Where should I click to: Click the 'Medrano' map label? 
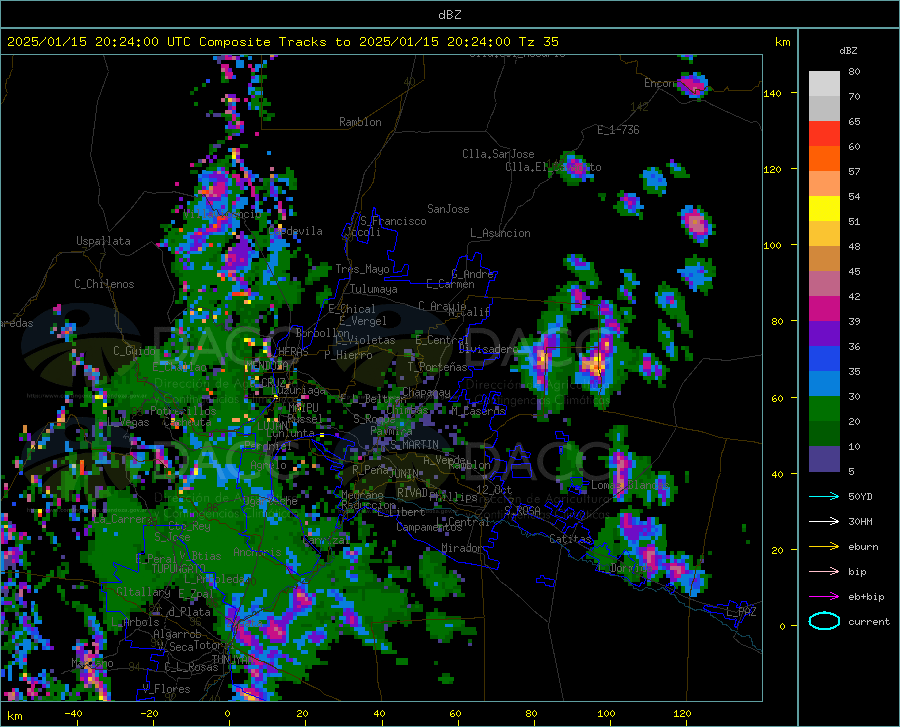[362, 495]
